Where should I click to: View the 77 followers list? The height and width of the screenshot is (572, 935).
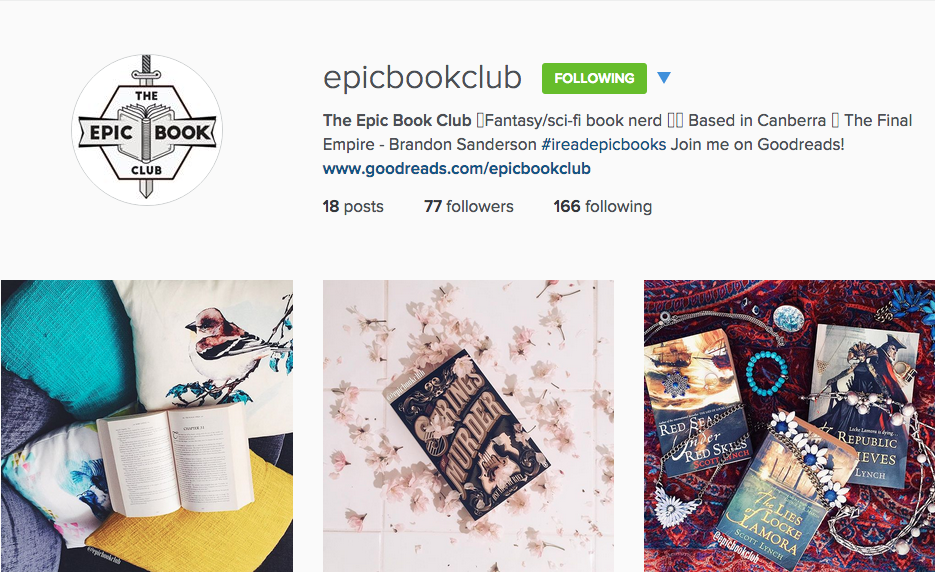(469, 206)
